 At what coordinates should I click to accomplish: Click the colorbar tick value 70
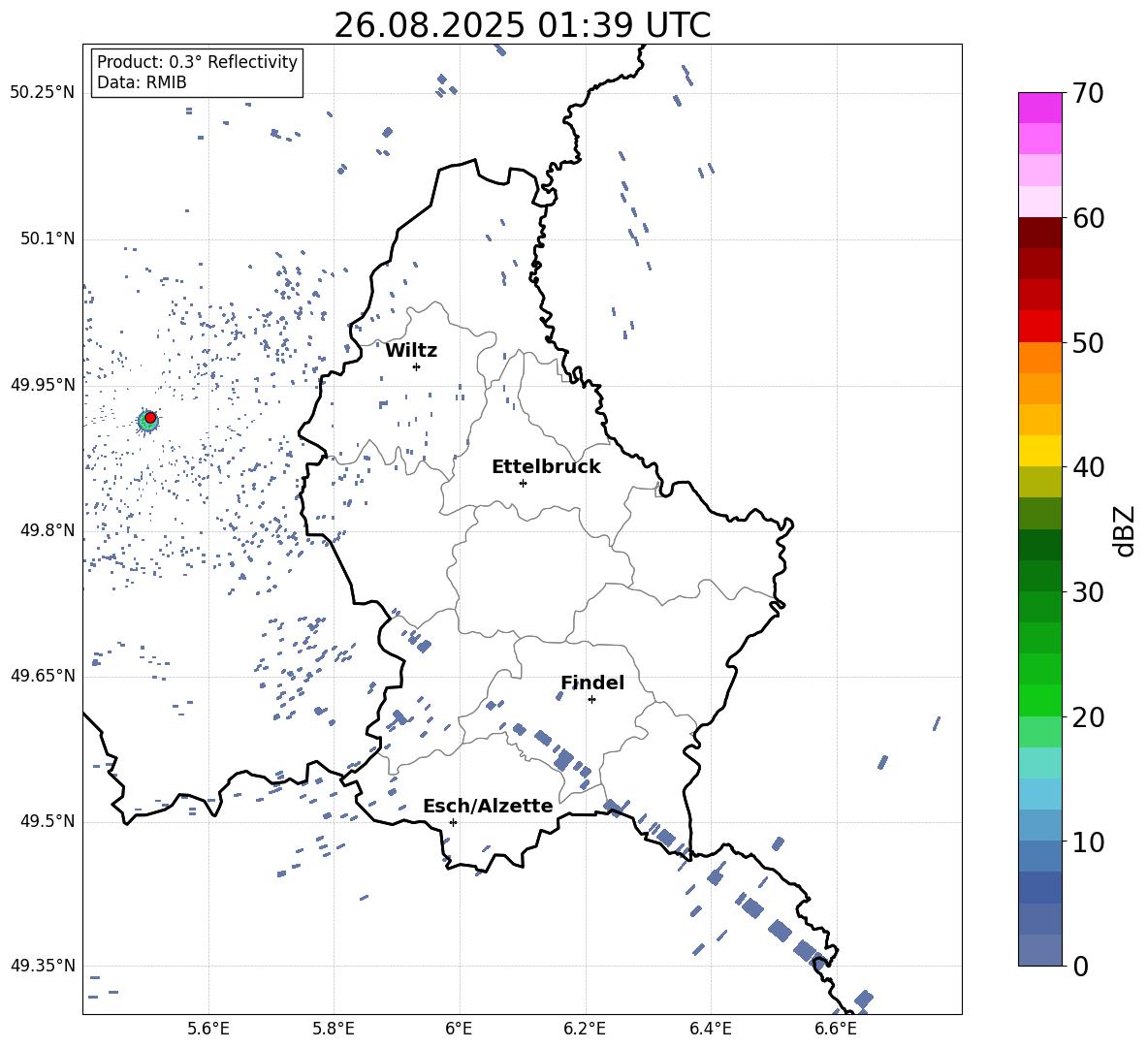[x=1089, y=93]
